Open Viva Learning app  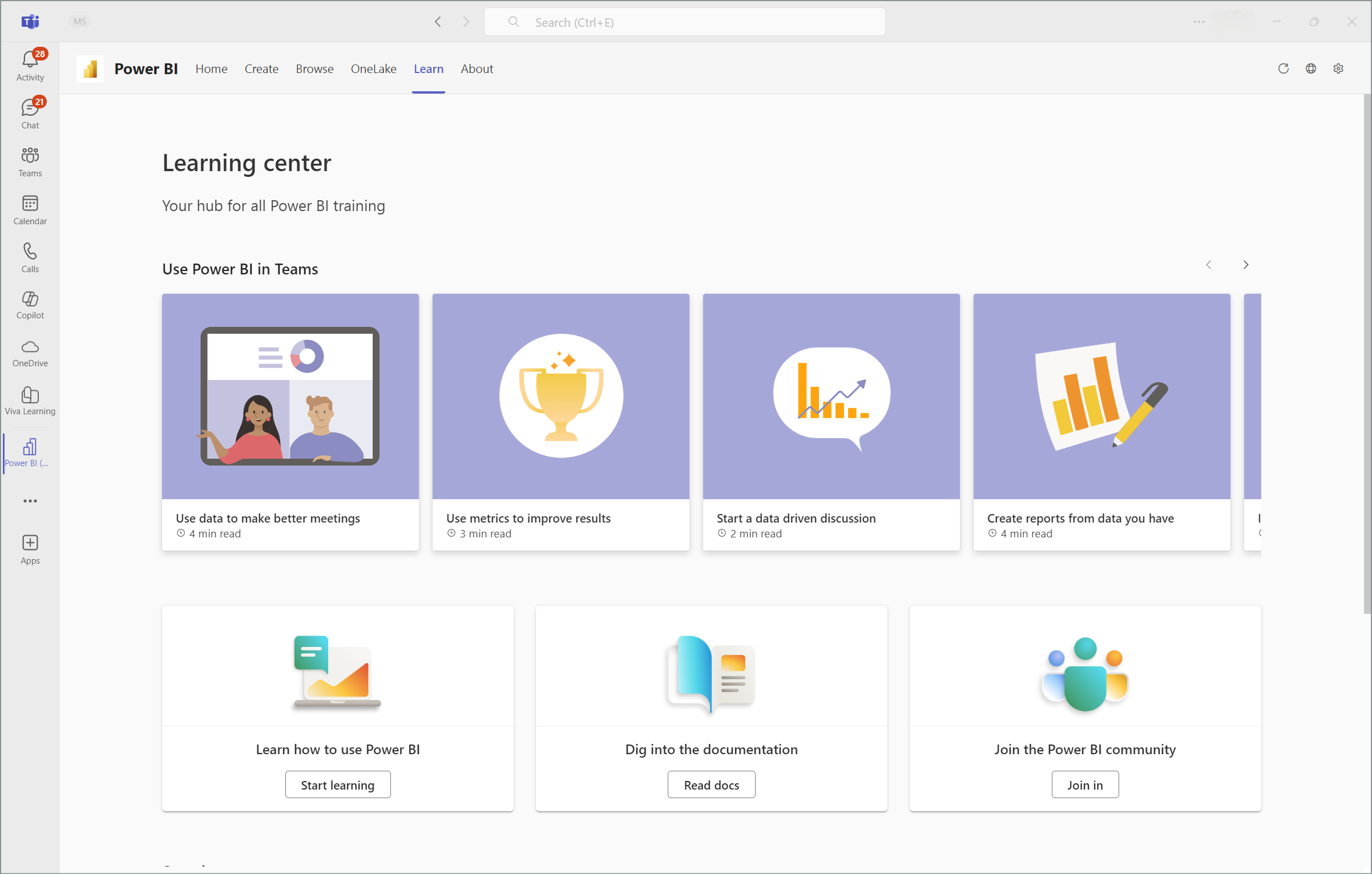click(x=30, y=400)
